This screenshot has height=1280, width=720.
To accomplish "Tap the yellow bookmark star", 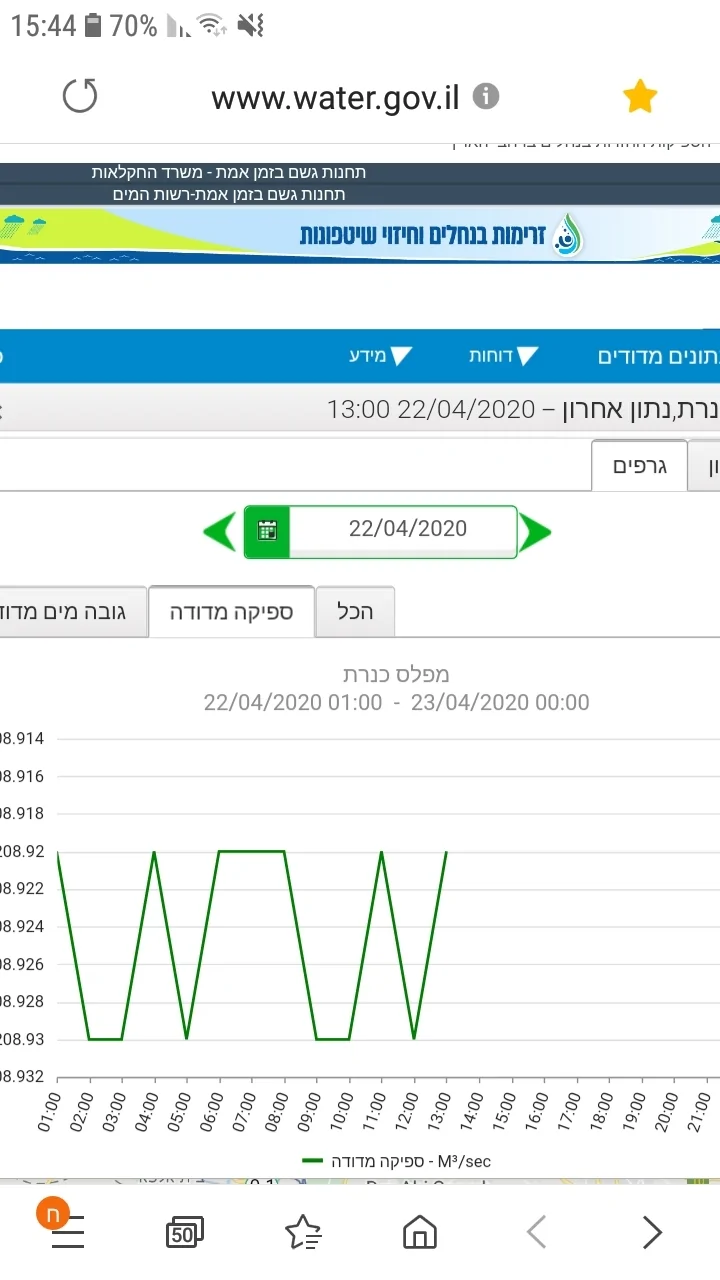I will coord(639,97).
